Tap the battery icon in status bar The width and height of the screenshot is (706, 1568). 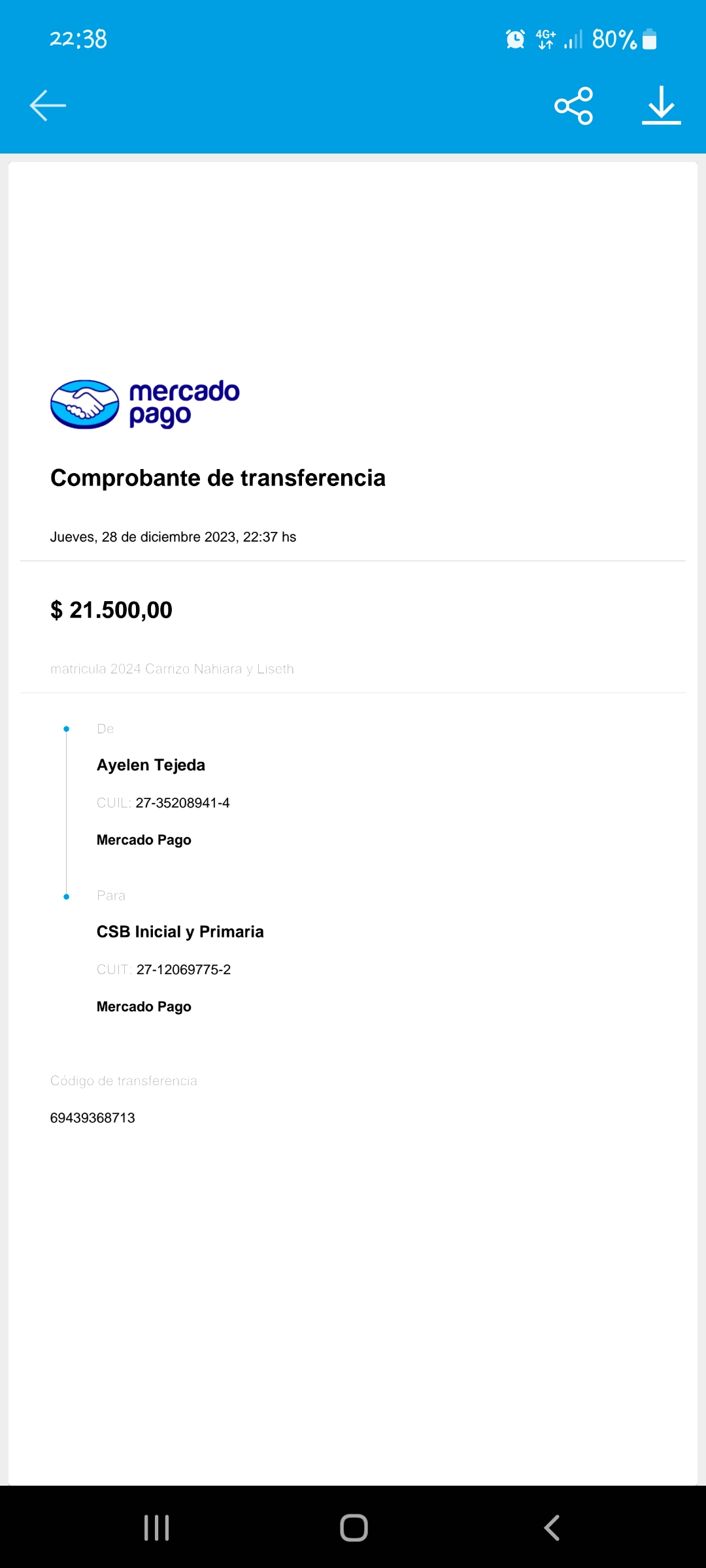649,39
